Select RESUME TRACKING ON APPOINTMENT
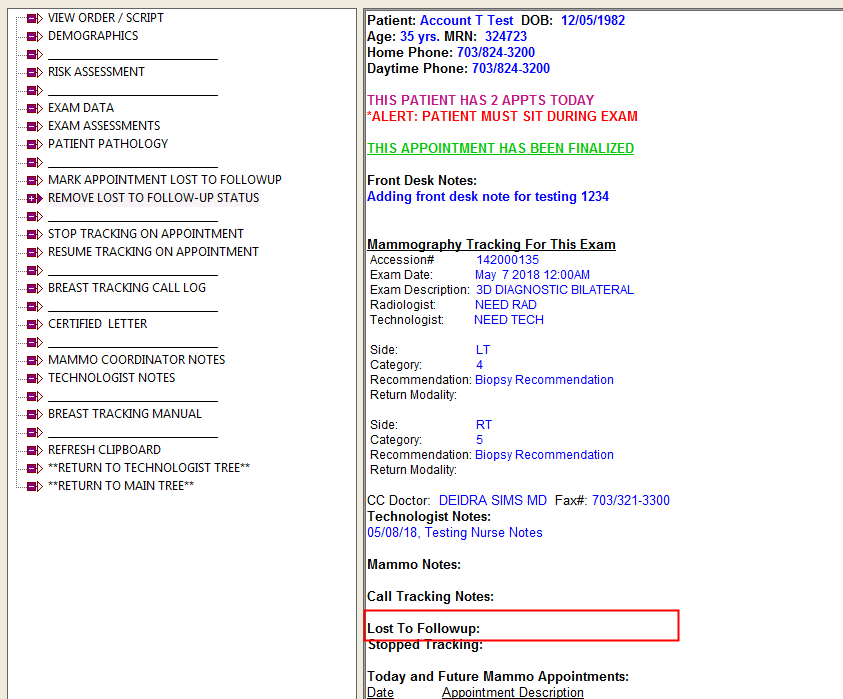The height and width of the screenshot is (699, 843). pos(153,252)
